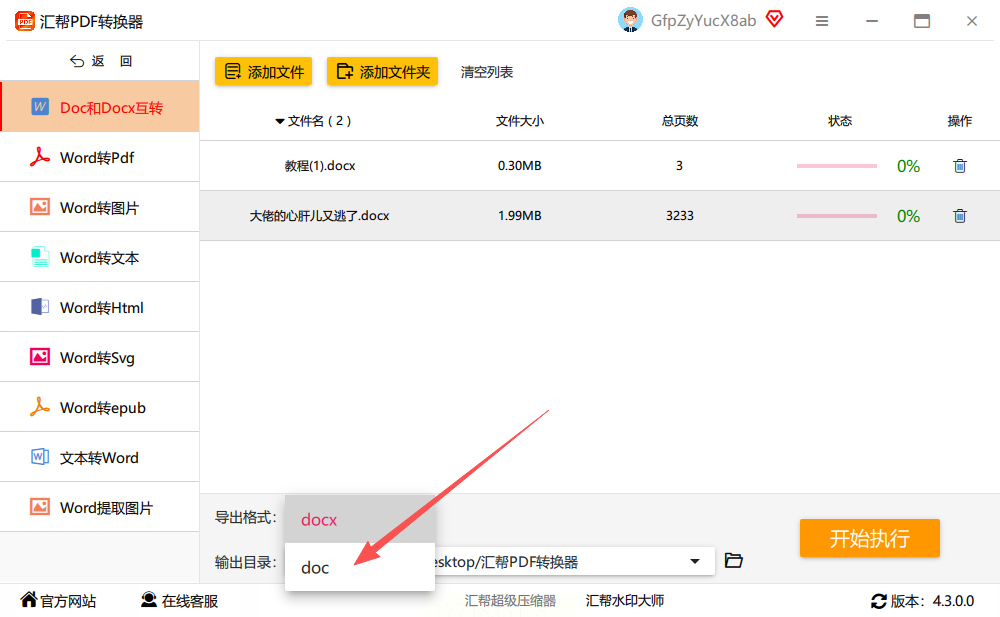This screenshot has height=617, width=1000.
Task: Click the 操作 column header
Action: click(960, 121)
